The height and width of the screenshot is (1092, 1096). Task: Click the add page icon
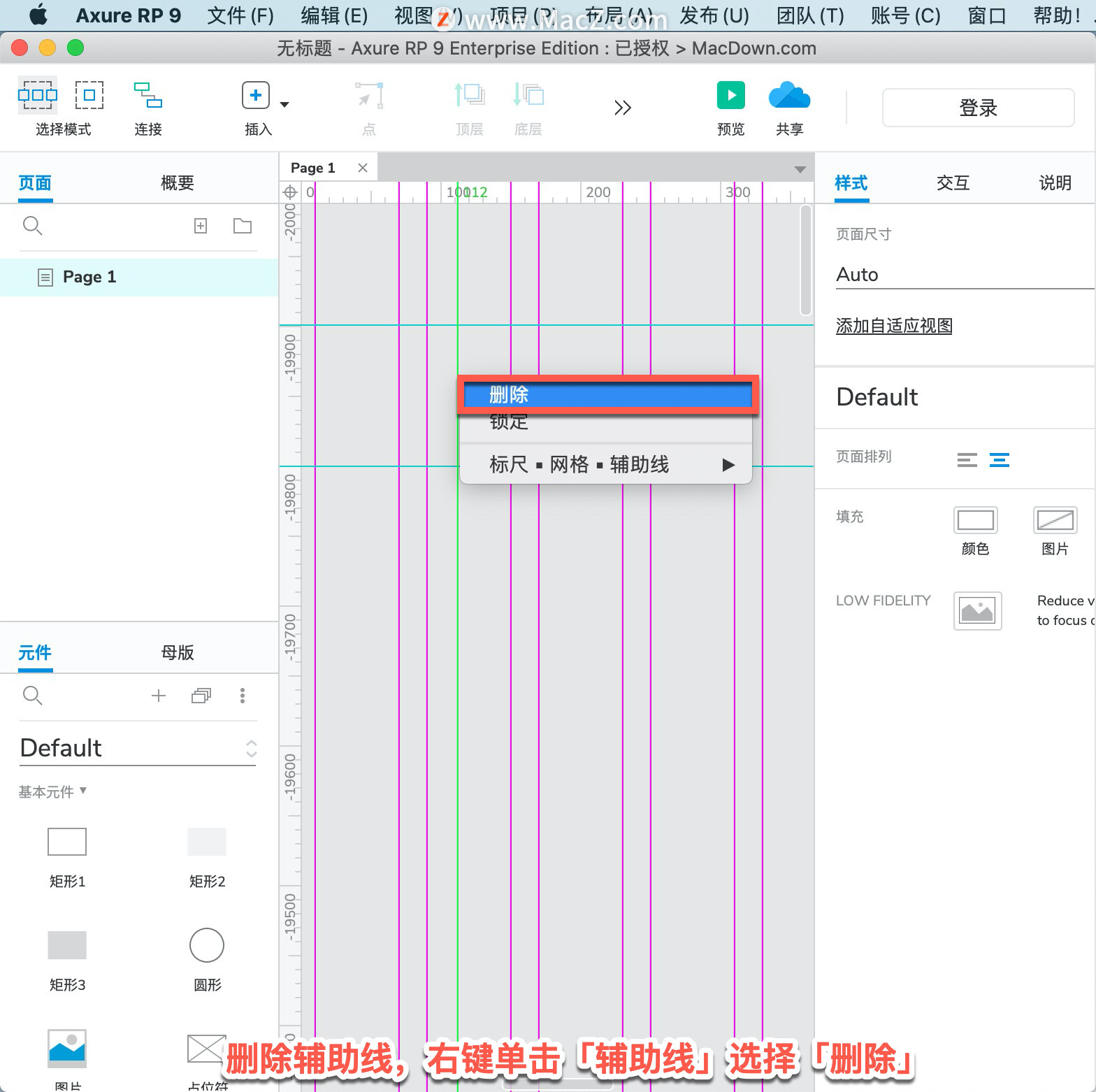pyautogui.click(x=201, y=226)
